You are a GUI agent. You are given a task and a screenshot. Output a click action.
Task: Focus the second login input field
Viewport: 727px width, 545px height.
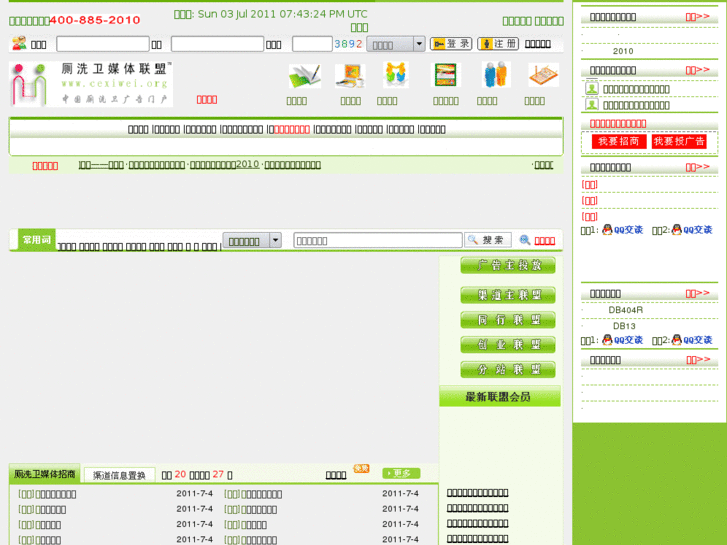(217, 44)
